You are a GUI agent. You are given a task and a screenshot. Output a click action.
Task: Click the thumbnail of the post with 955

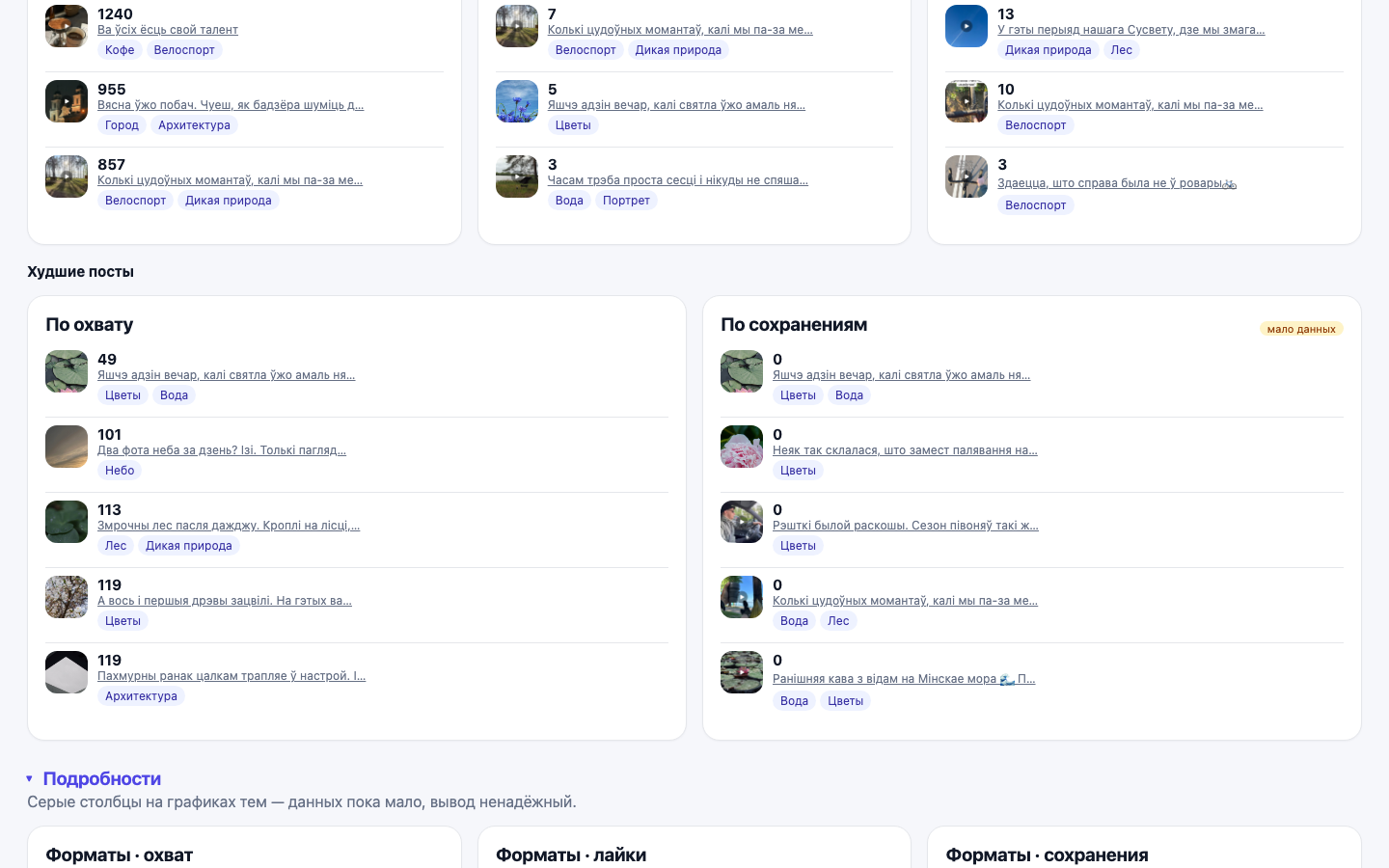[x=67, y=101]
